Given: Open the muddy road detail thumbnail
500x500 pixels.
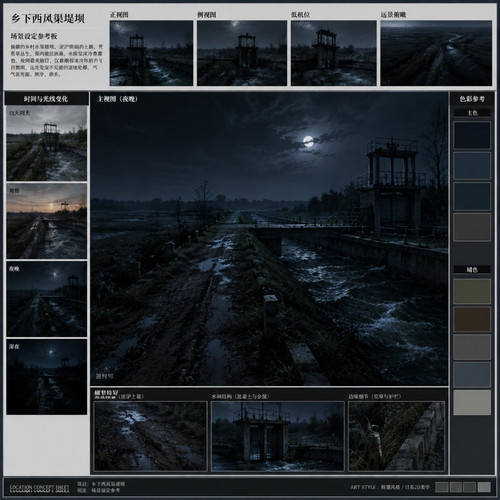Looking at the screenshot, I should point(150,436).
